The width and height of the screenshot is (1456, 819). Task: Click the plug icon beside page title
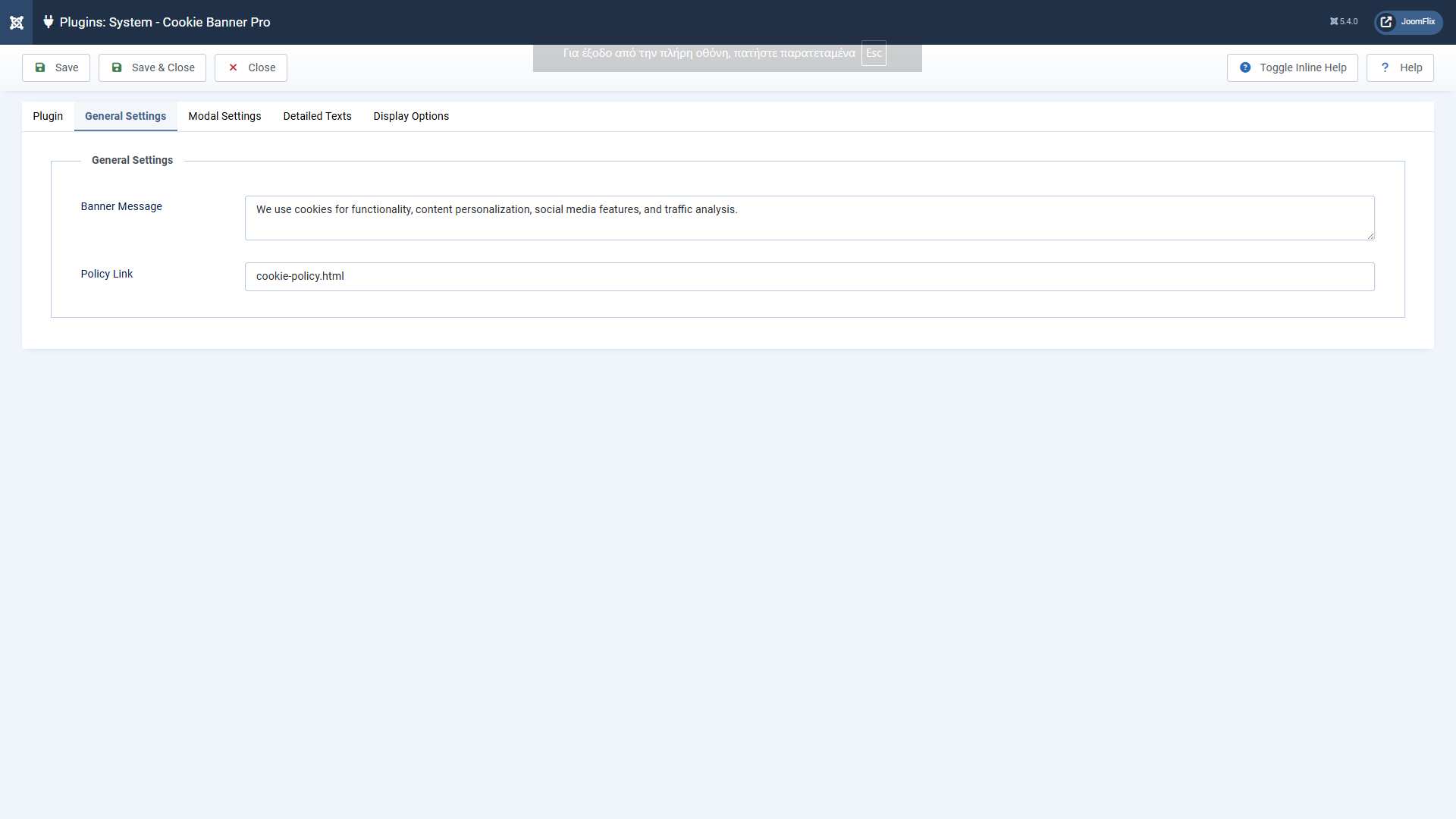click(x=49, y=22)
